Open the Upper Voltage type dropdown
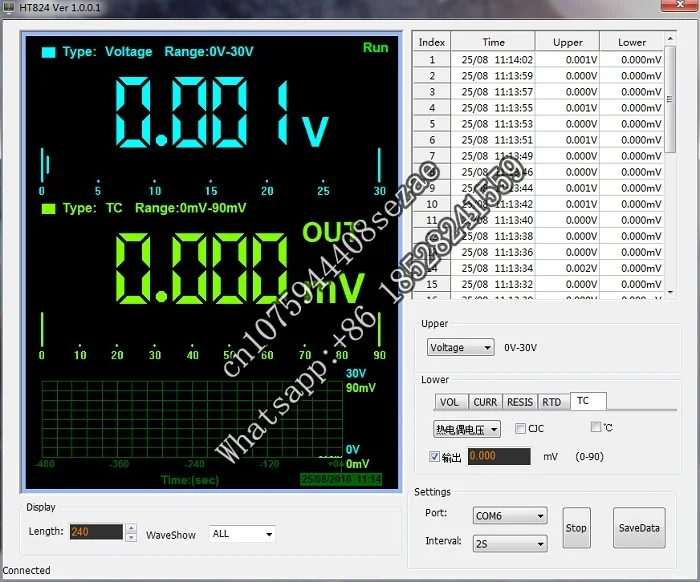The image size is (700, 582). point(461,347)
